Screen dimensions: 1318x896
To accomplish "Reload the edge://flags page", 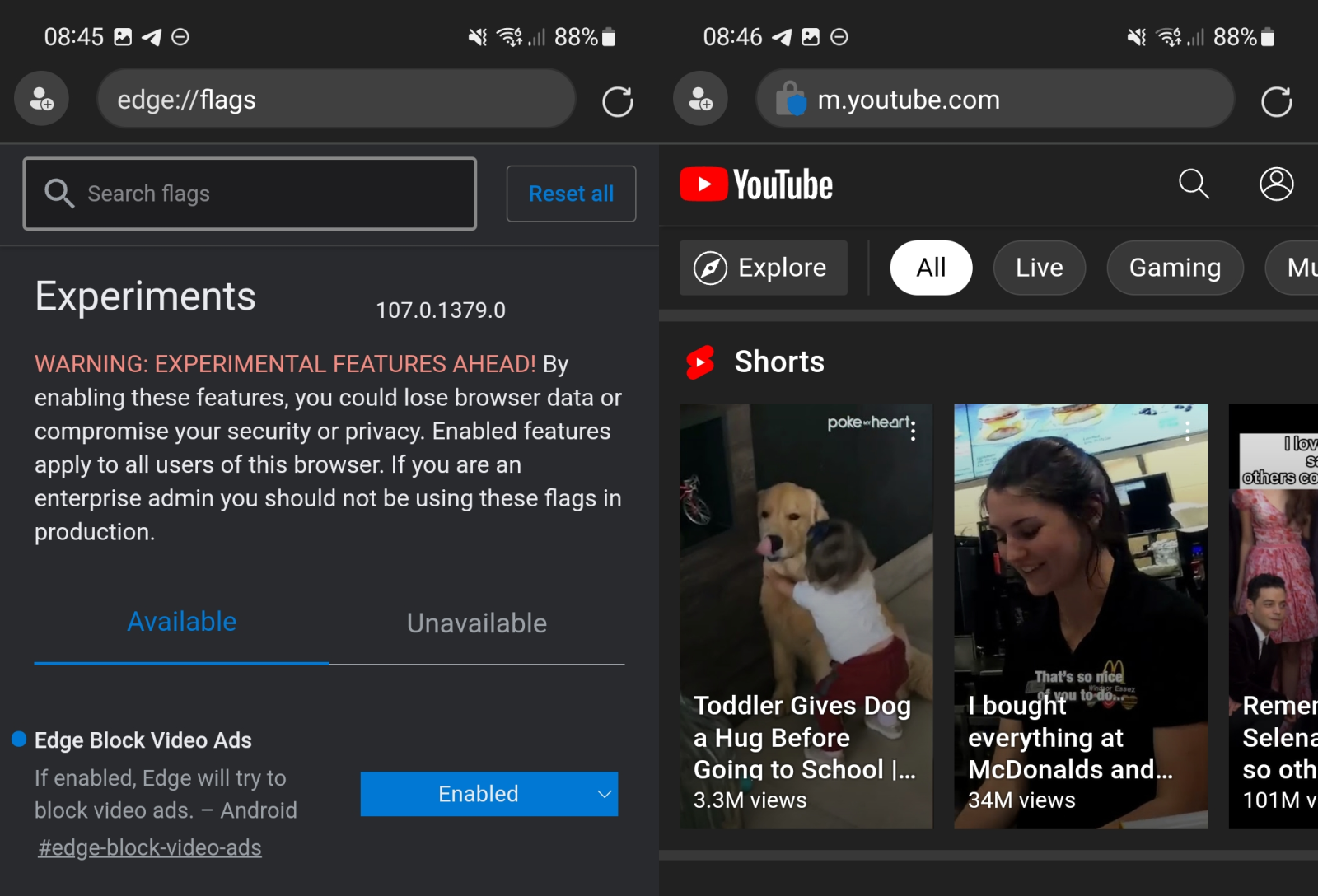I will 617,99.
